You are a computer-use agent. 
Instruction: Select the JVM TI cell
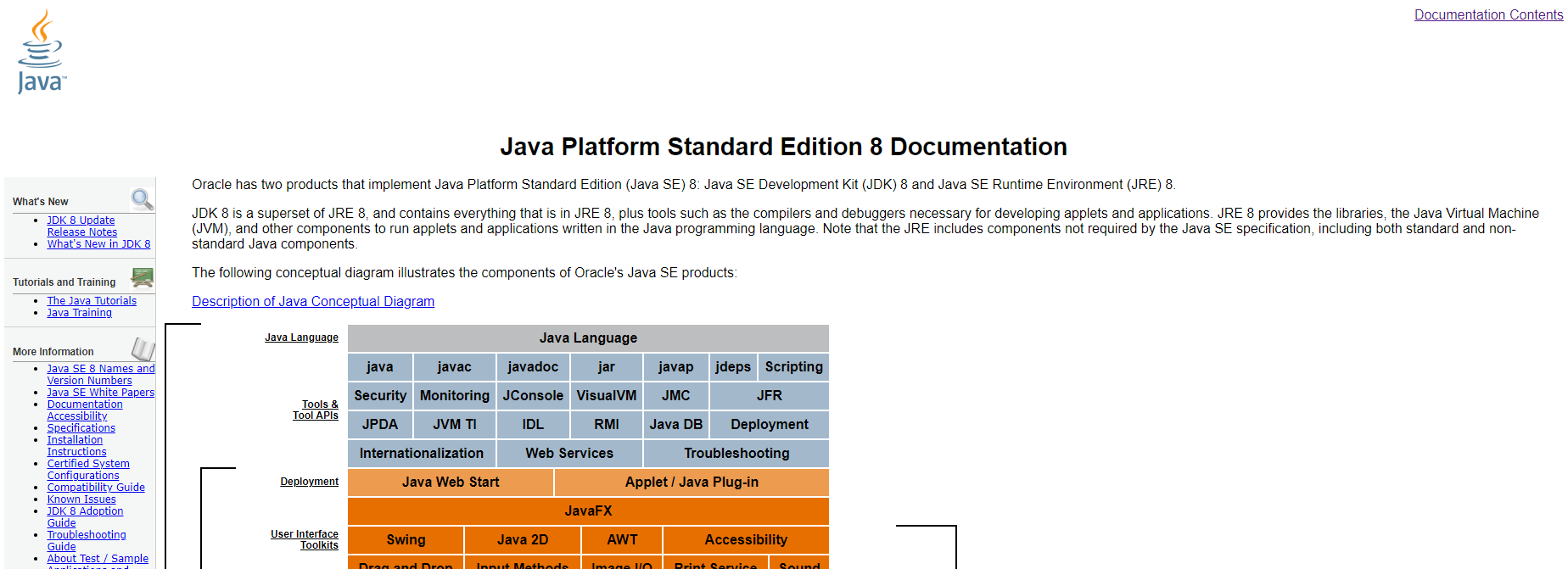455,424
